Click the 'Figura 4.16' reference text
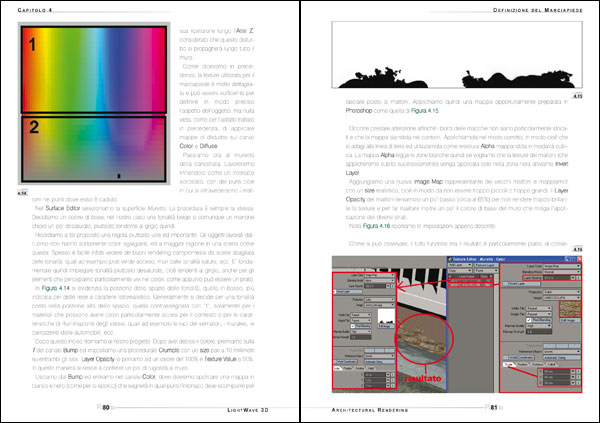This screenshot has height=423, width=600. pos(377,226)
